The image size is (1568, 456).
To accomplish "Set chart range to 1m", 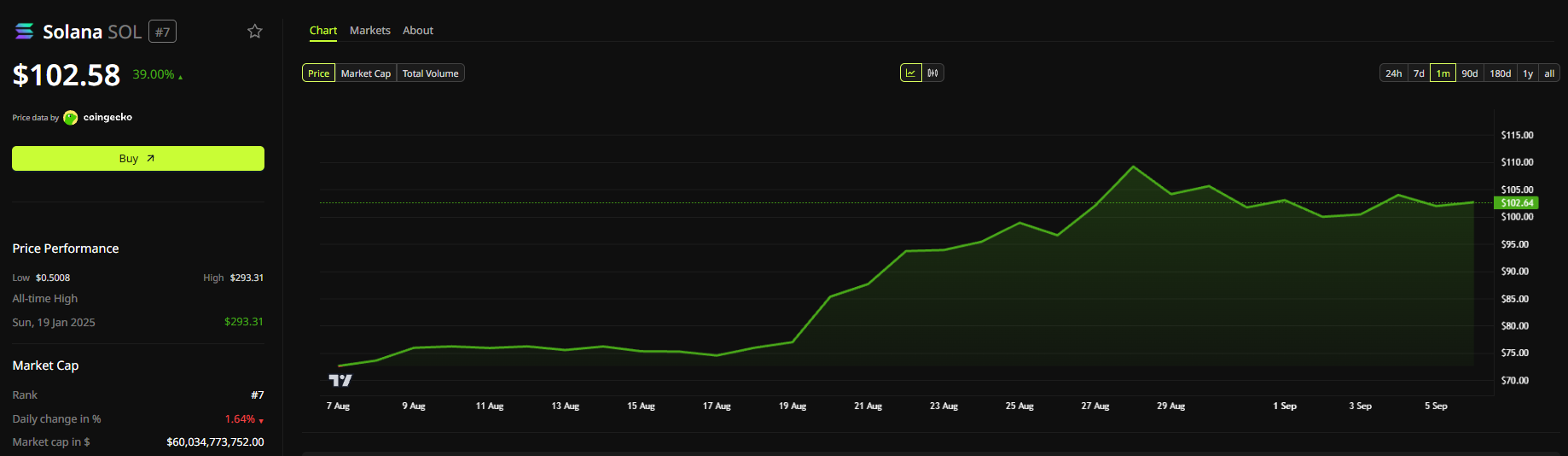I will (x=1443, y=73).
